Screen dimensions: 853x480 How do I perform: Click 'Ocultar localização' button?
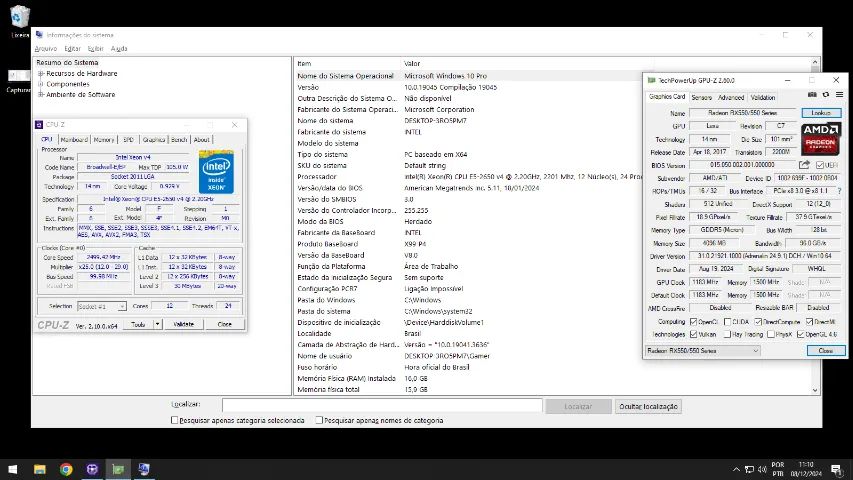click(648, 407)
